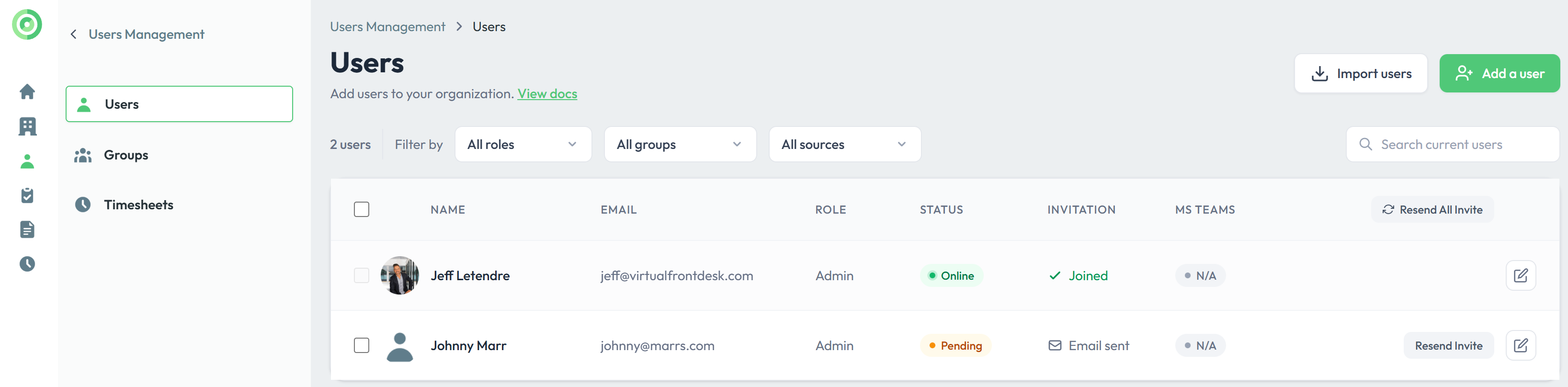Open the document icon in the left rail

27,229
